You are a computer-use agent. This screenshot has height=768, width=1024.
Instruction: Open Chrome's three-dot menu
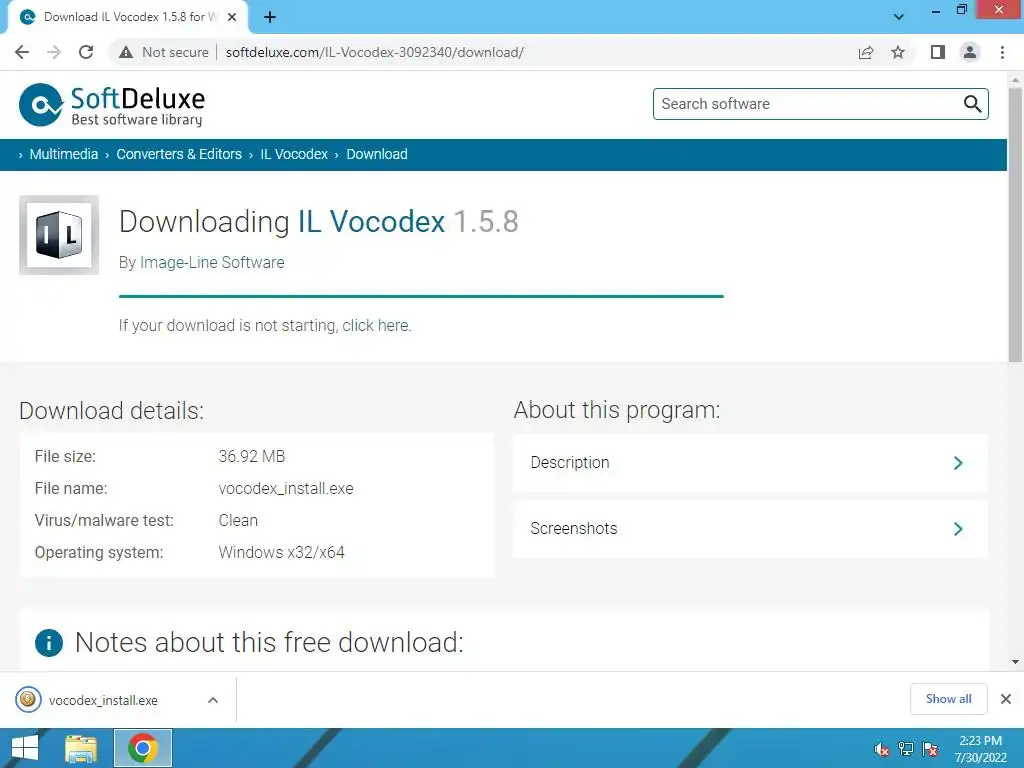click(x=1002, y=52)
